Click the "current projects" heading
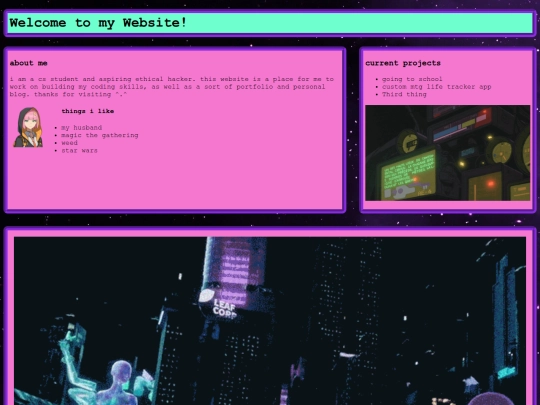Screen dimensions: 540x405 click(x=403, y=63)
